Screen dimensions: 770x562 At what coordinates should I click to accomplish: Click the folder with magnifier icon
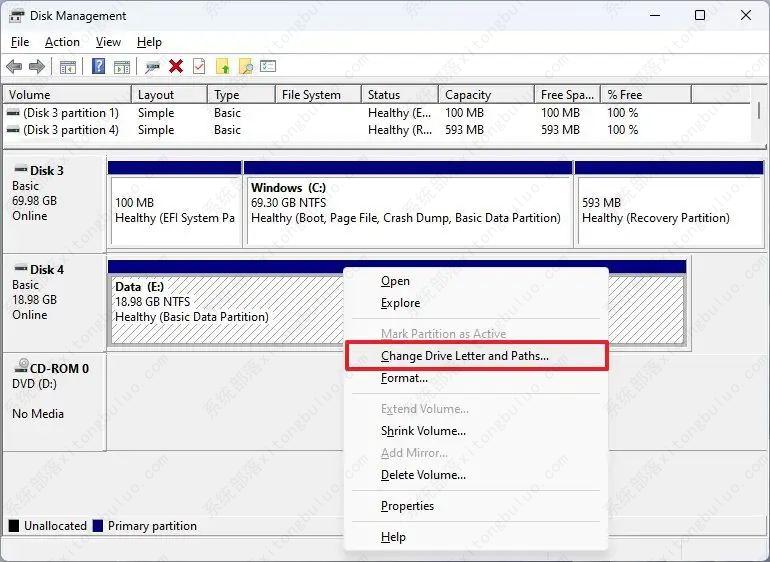245,67
